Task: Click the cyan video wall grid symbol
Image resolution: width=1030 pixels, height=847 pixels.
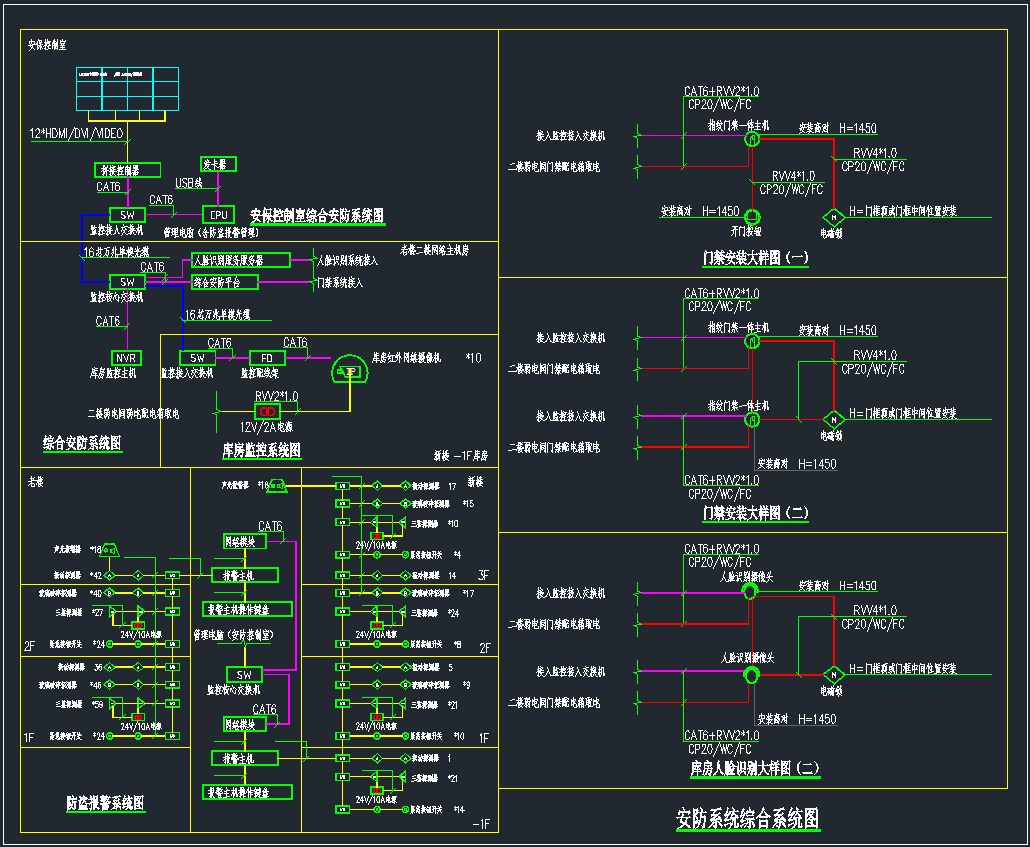Action: [x=128, y=89]
